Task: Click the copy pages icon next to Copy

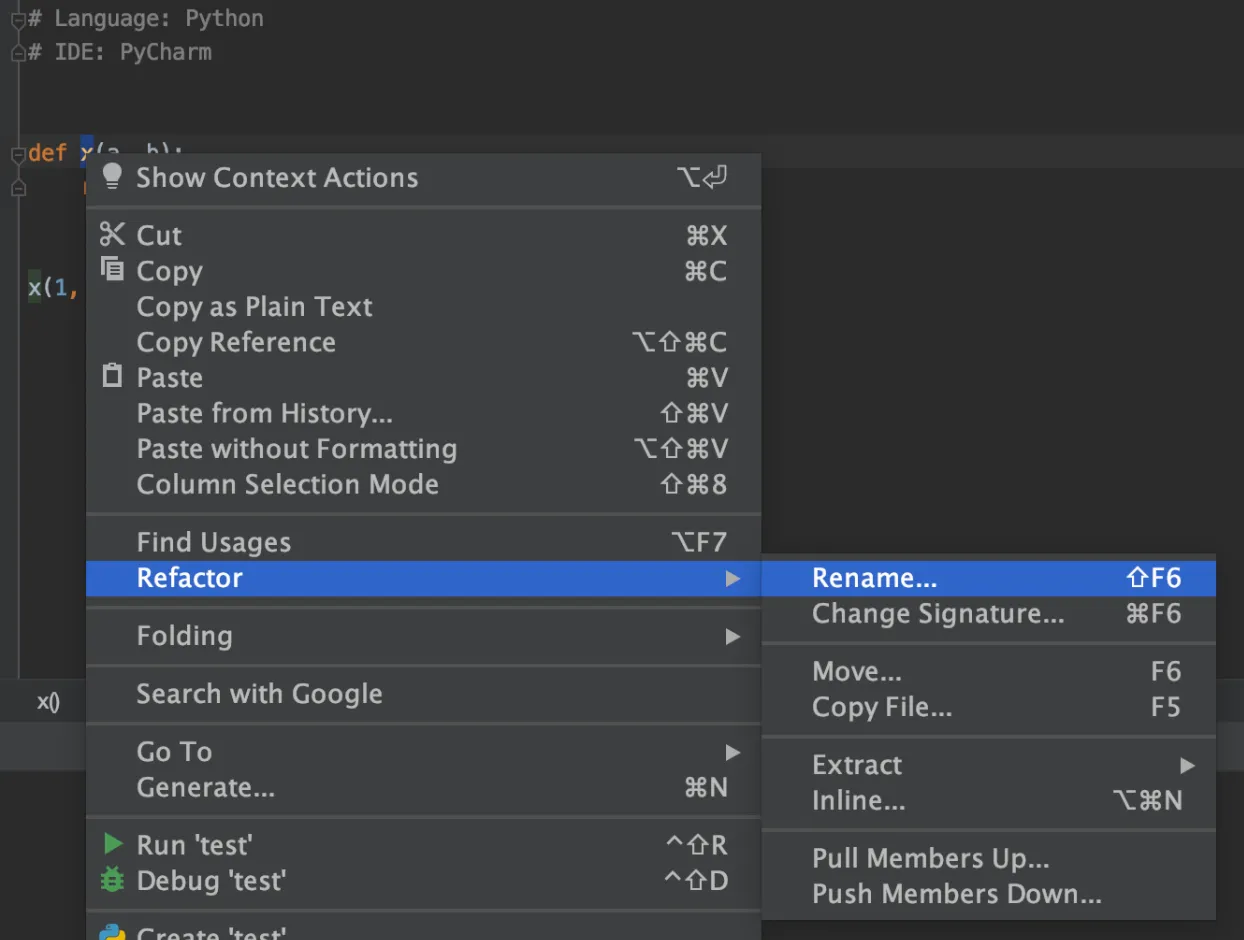Action: click(x=112, y=269)
